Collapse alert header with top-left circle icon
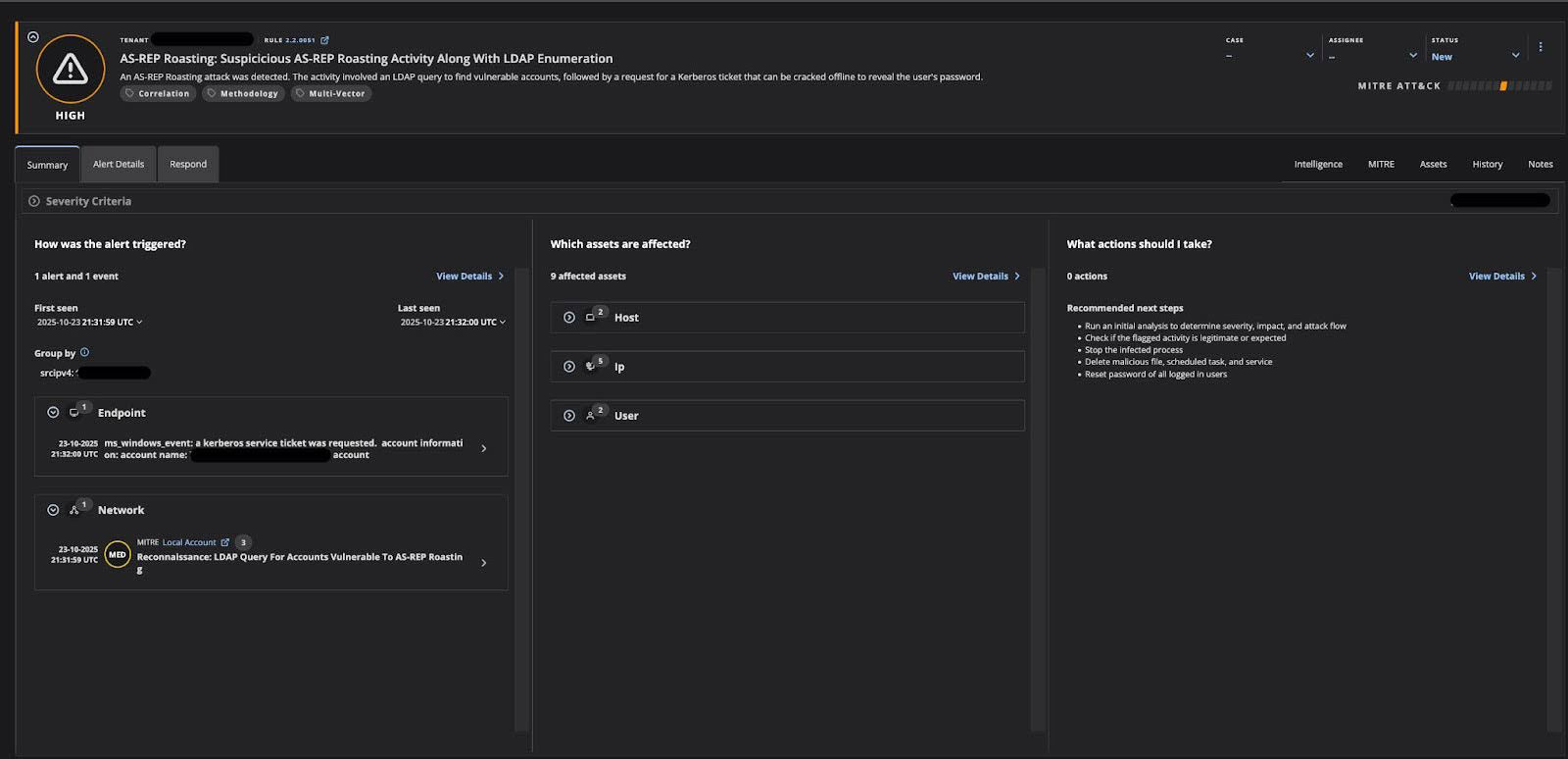Viewport: 1568px width, 759px height. click(33, 36)
